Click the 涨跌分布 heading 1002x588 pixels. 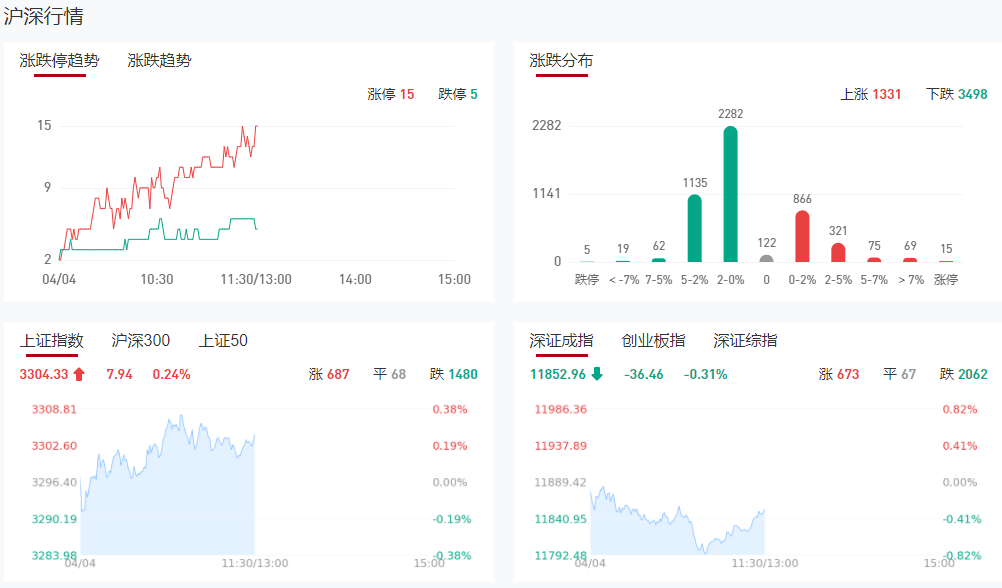pyautogui.click(x=561, y=60)
